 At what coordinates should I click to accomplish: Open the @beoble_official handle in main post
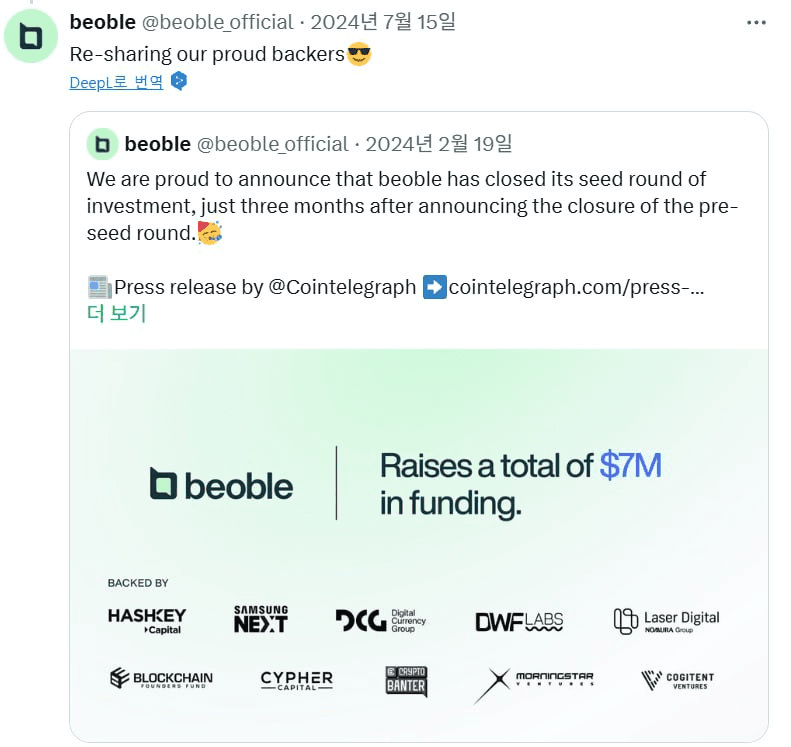click(217, 23)
